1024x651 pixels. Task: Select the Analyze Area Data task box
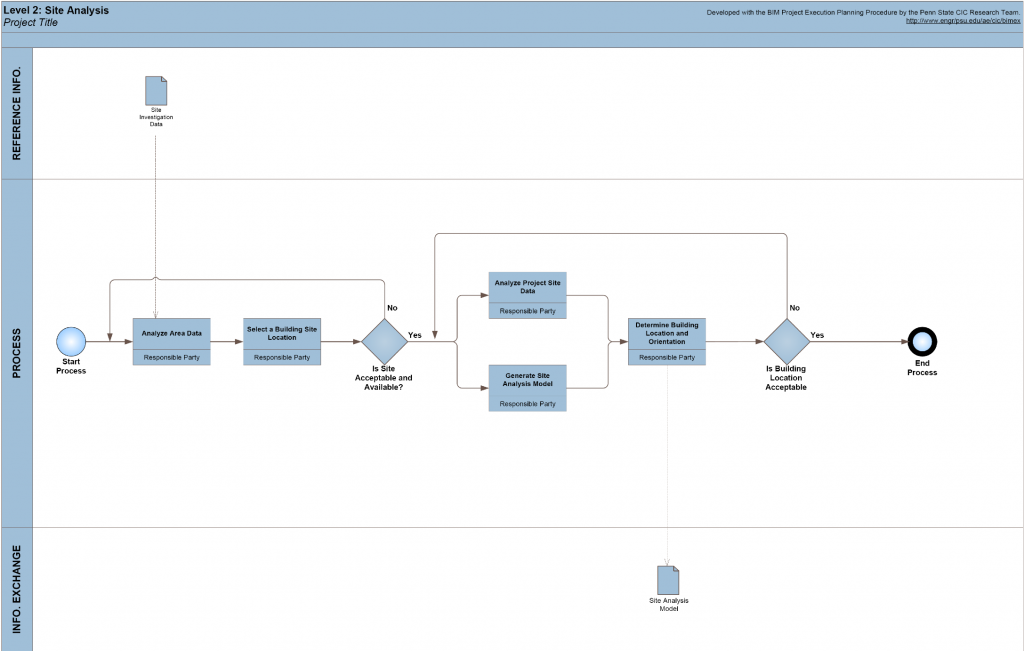pos(172,333)
